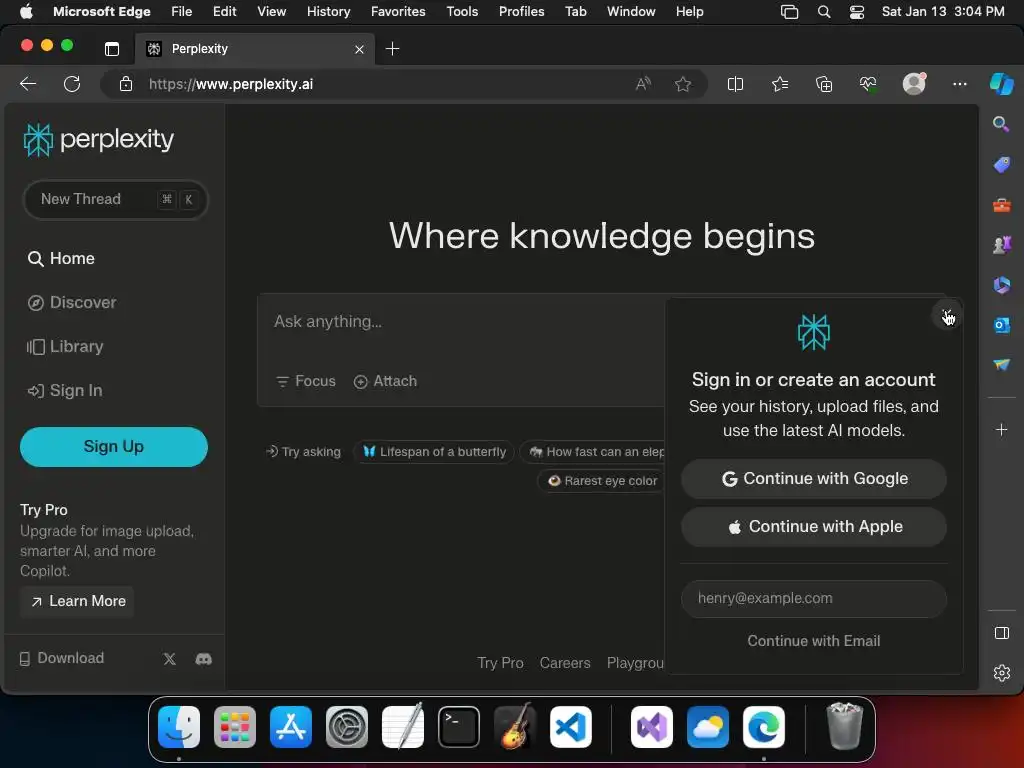The image size is (1024, 768).
Task: Open the Tools briefcase sidebar icon
Action: pos(1001,205)
